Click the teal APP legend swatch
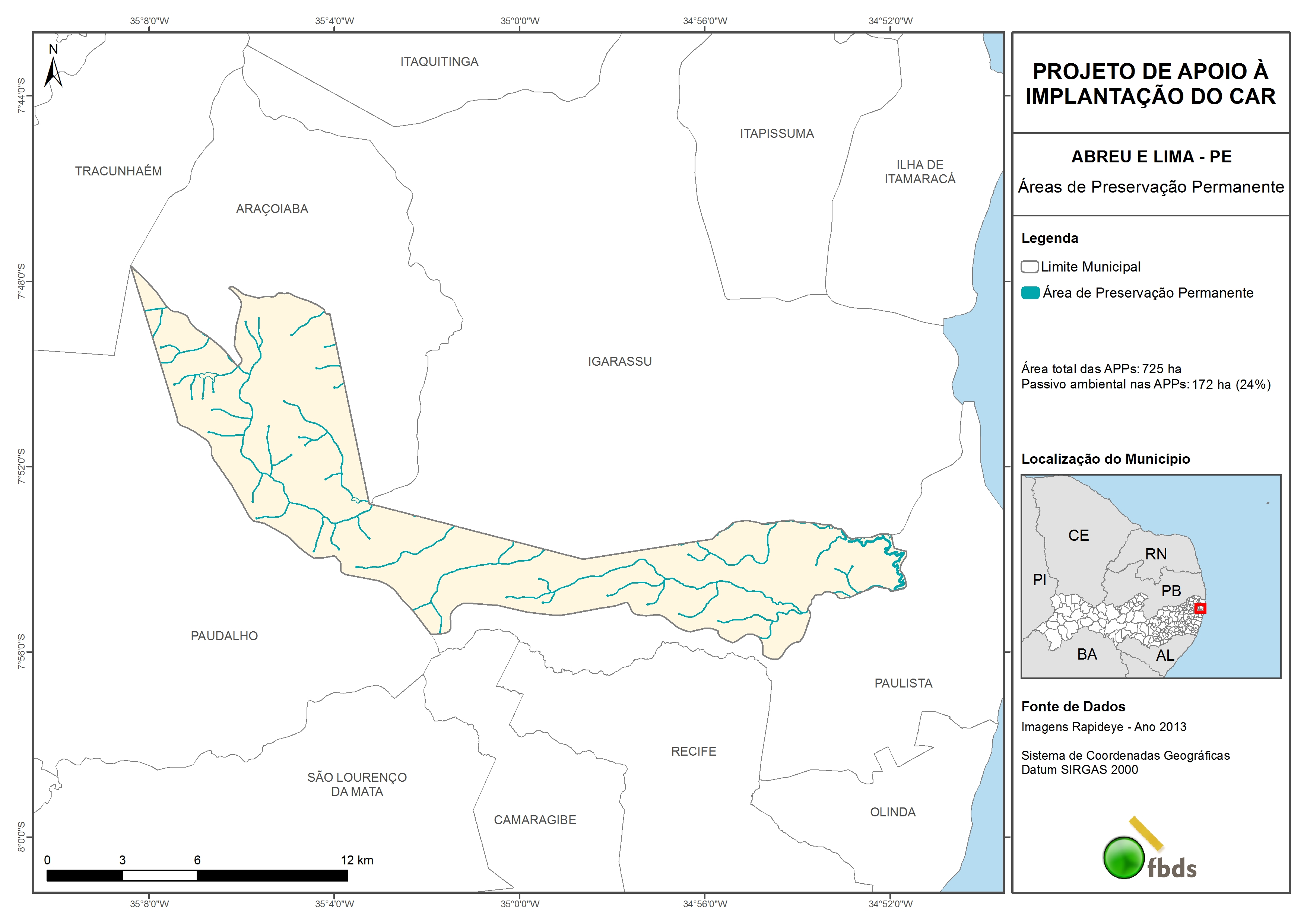Viewport: 1307px width, 924px height. [1030, 293]
